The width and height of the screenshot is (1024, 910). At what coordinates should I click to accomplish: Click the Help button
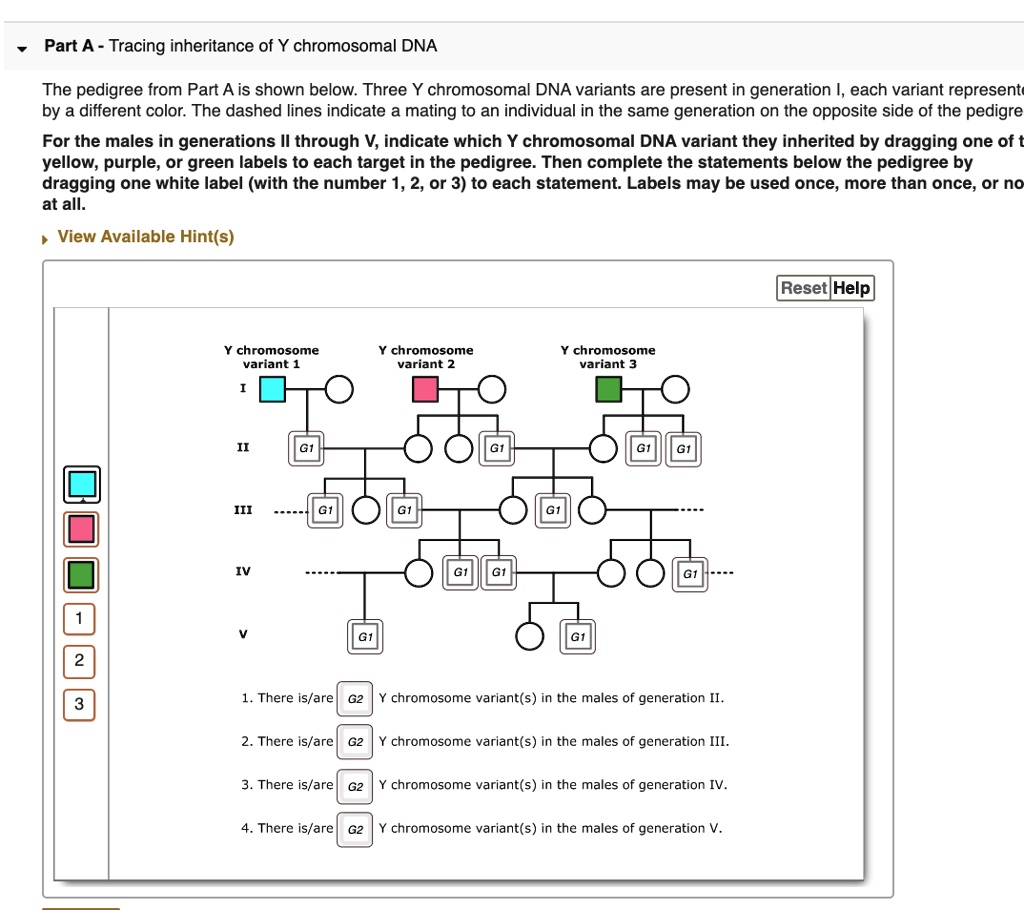coord(851,288)
